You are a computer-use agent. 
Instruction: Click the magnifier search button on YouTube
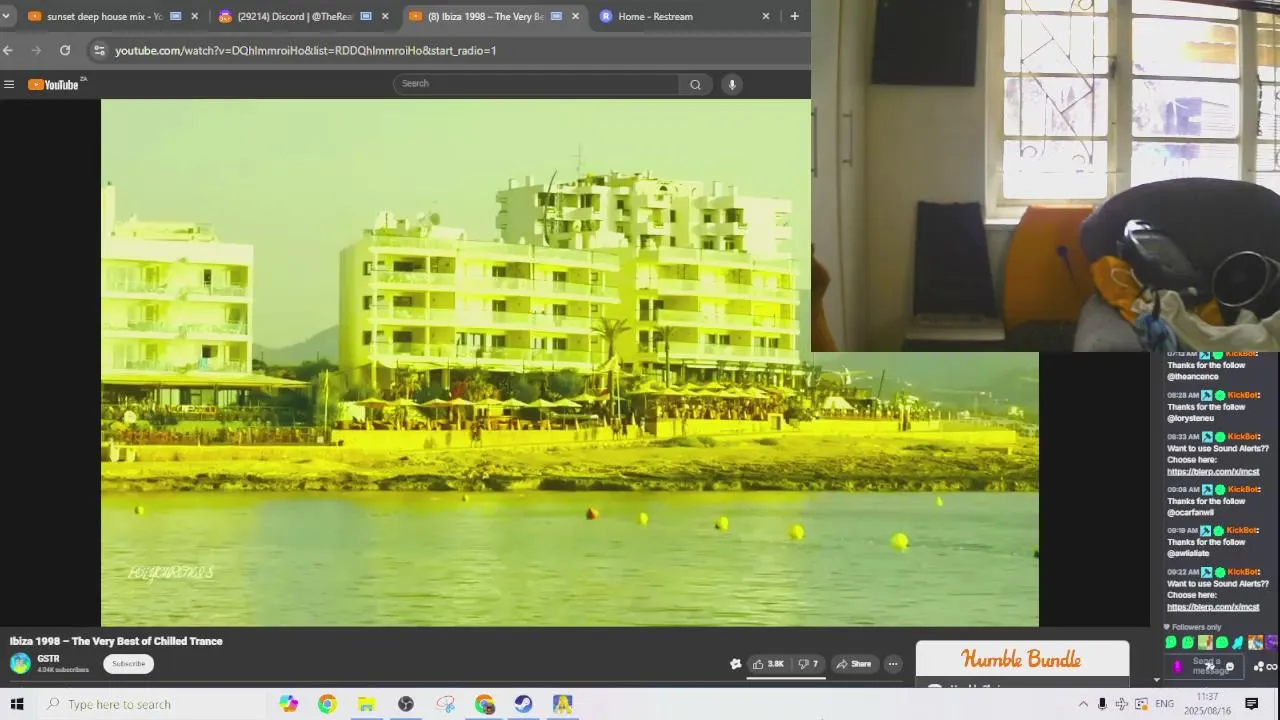695,85
